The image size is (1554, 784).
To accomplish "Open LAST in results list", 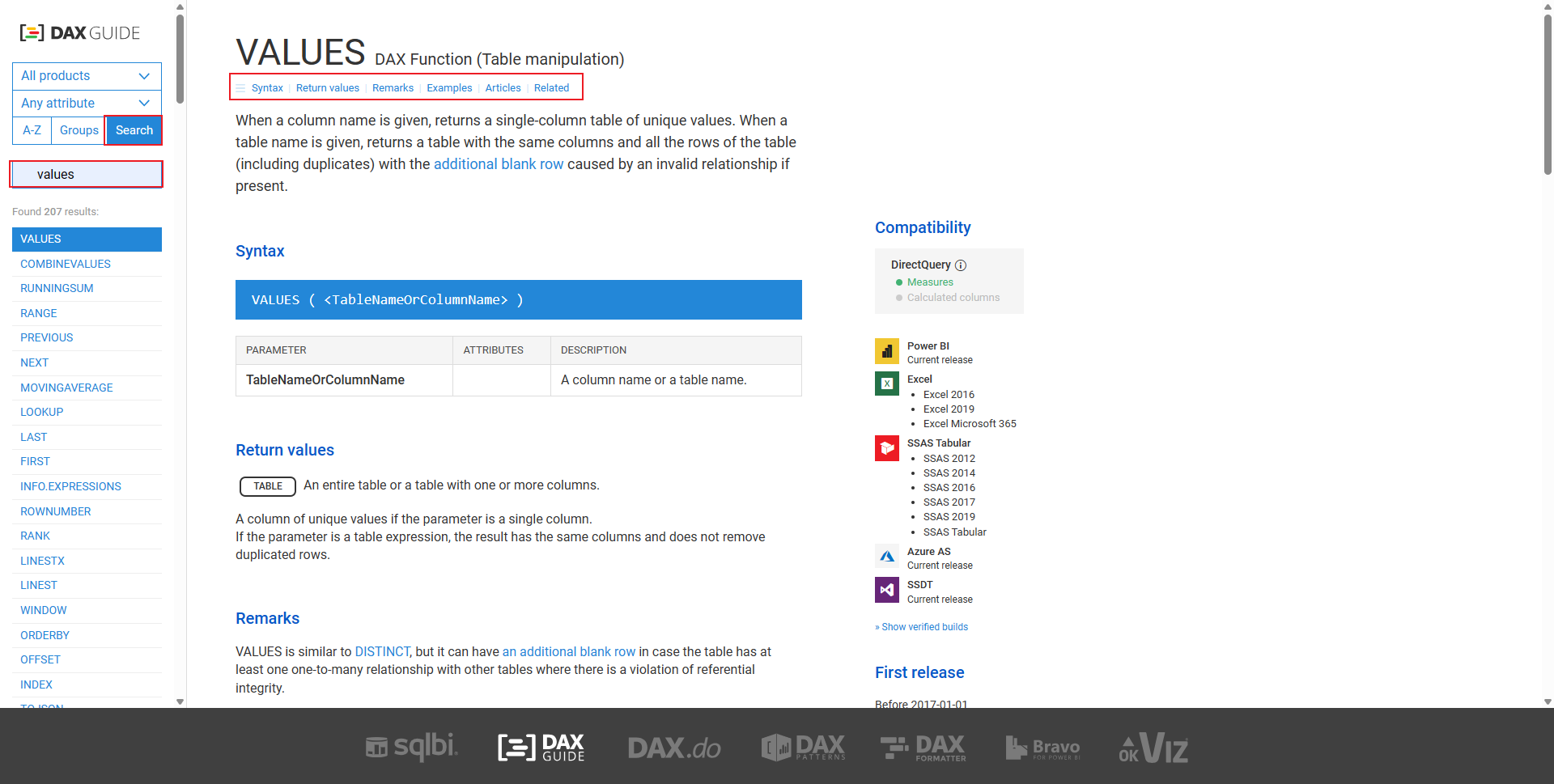I will coord(87,438).
